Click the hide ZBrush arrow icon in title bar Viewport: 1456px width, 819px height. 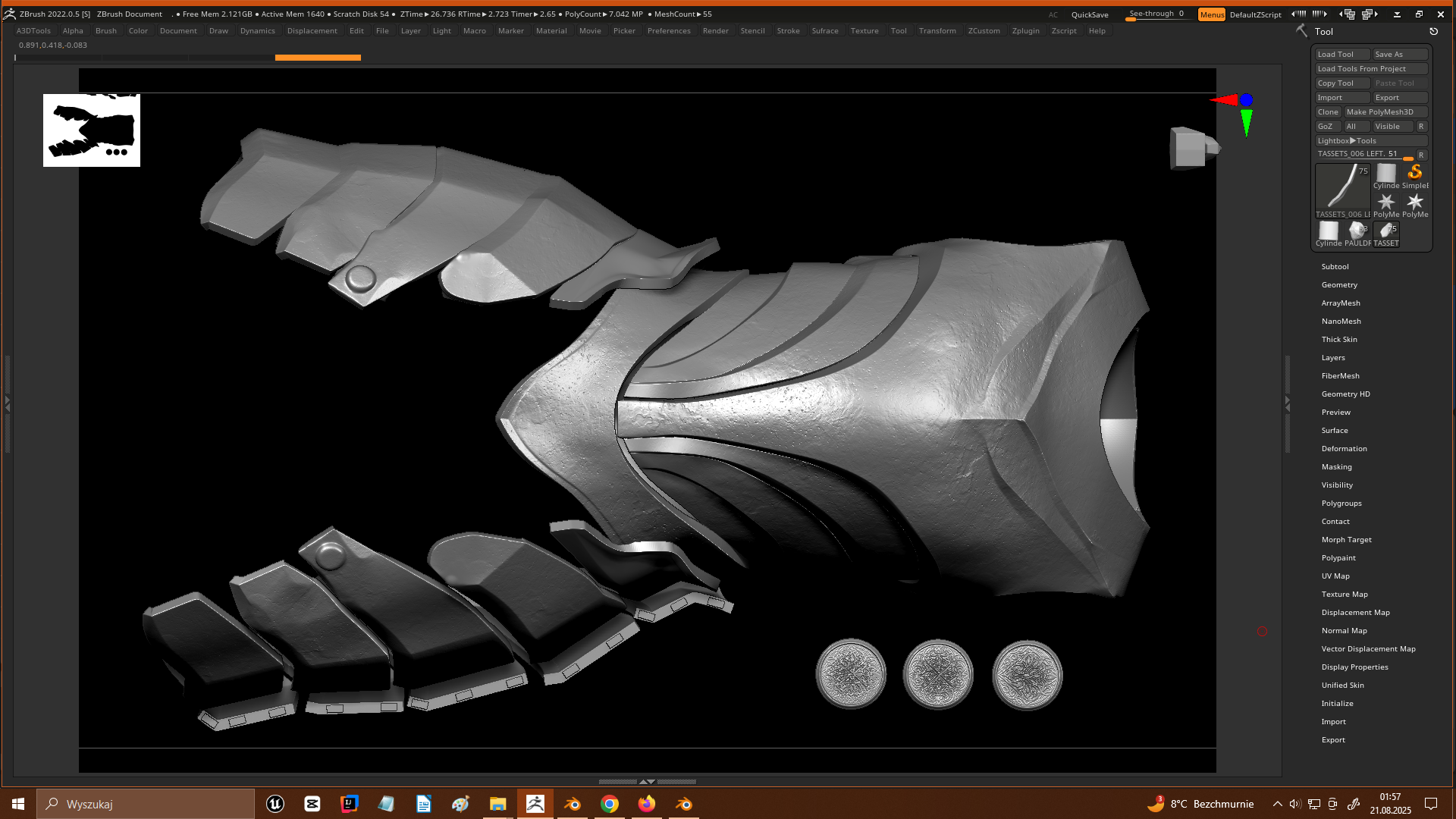(x=1397, y=14)
